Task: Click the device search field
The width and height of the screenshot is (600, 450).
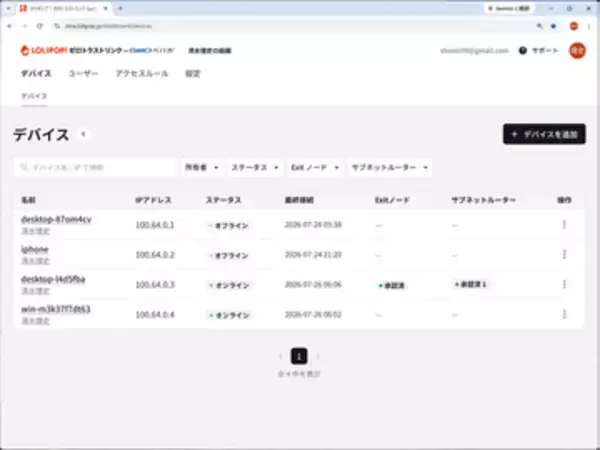Action: coord(95,168)
